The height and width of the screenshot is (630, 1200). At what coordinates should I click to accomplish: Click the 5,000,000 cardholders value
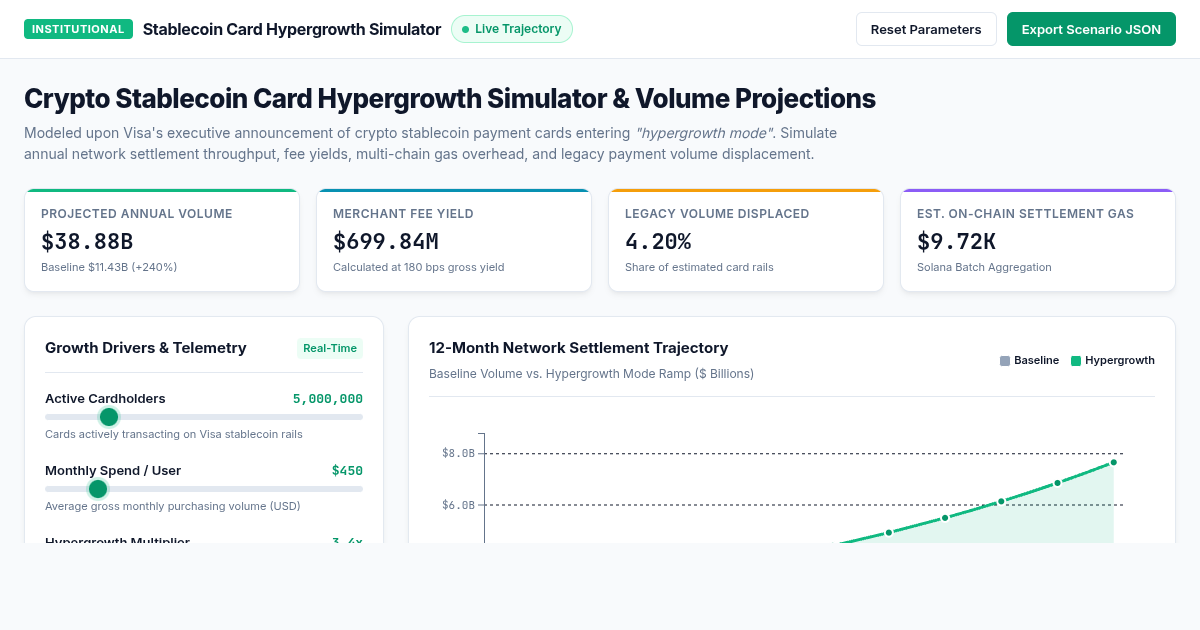(x=328, y=398)
